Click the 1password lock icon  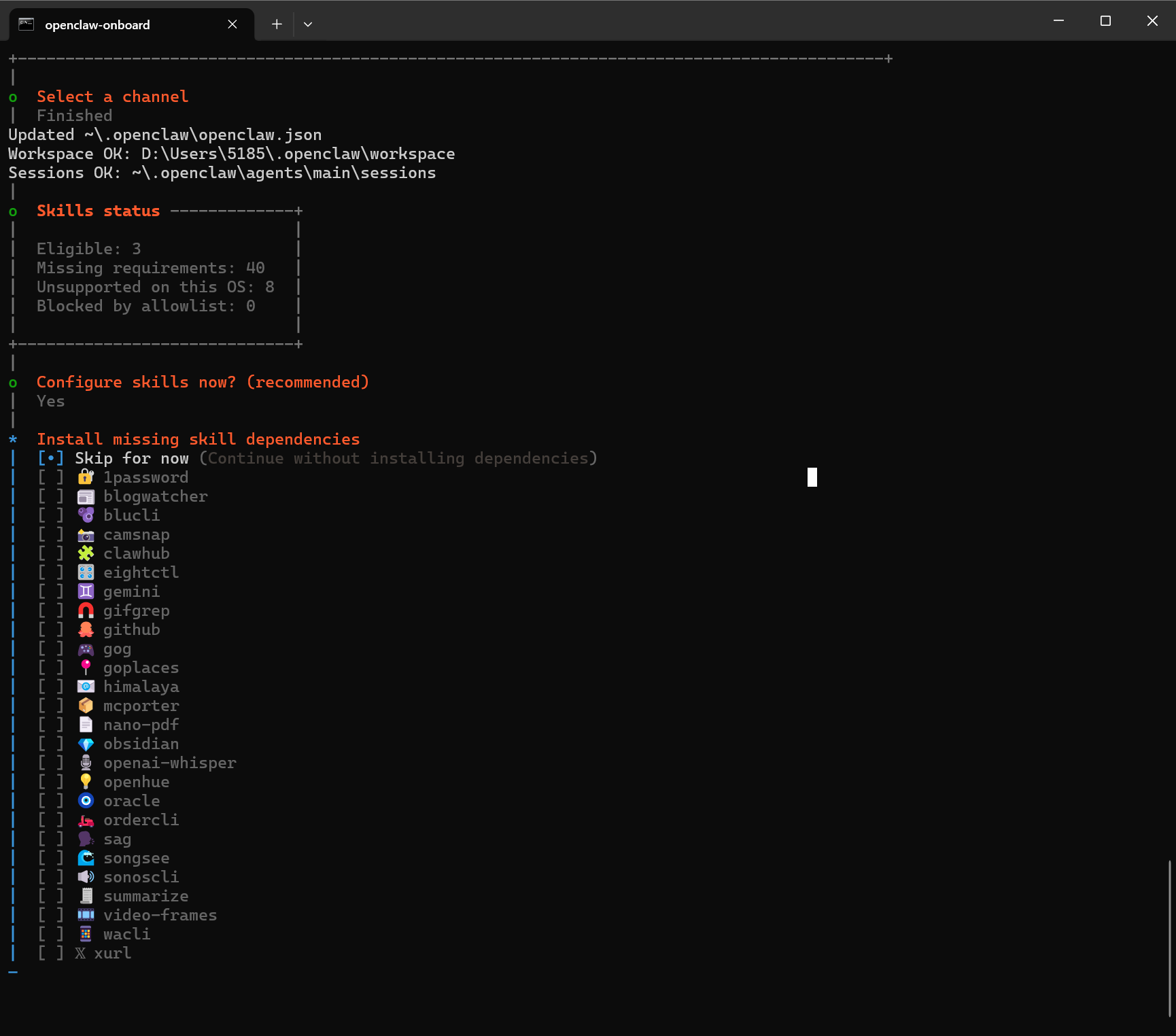(86, 477)
